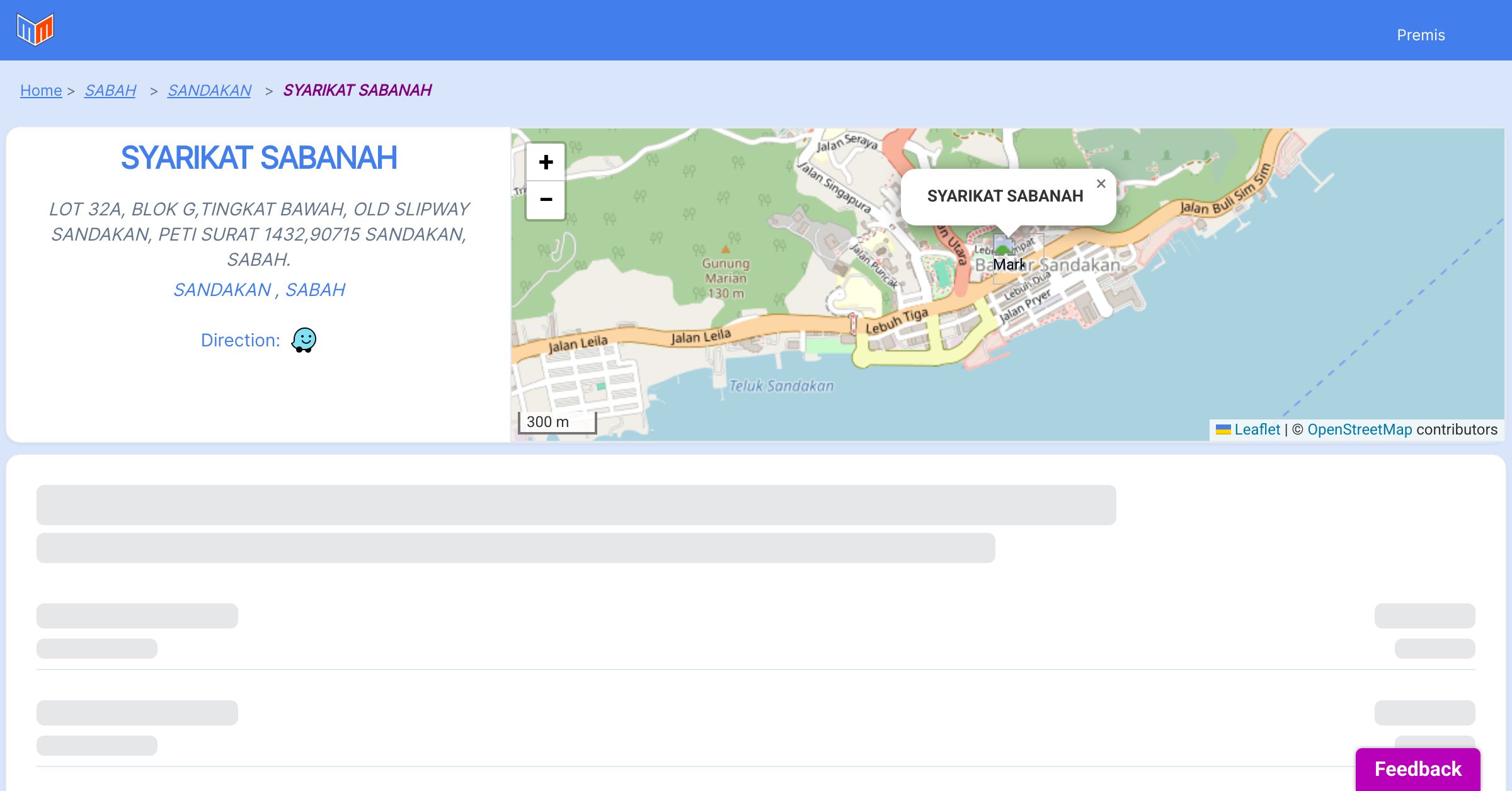1512x791 pixels.
Task: Zoom in on the map
Action: (546, 162)
